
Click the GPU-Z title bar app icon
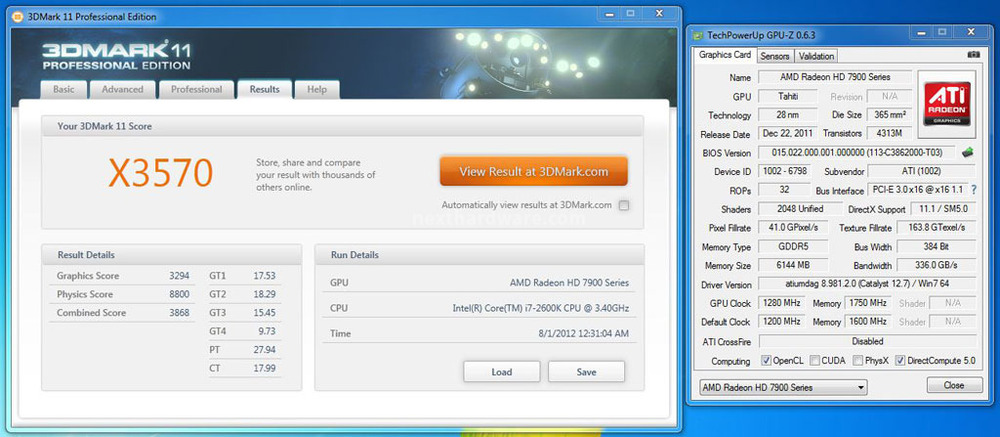[x=700, y=36]
